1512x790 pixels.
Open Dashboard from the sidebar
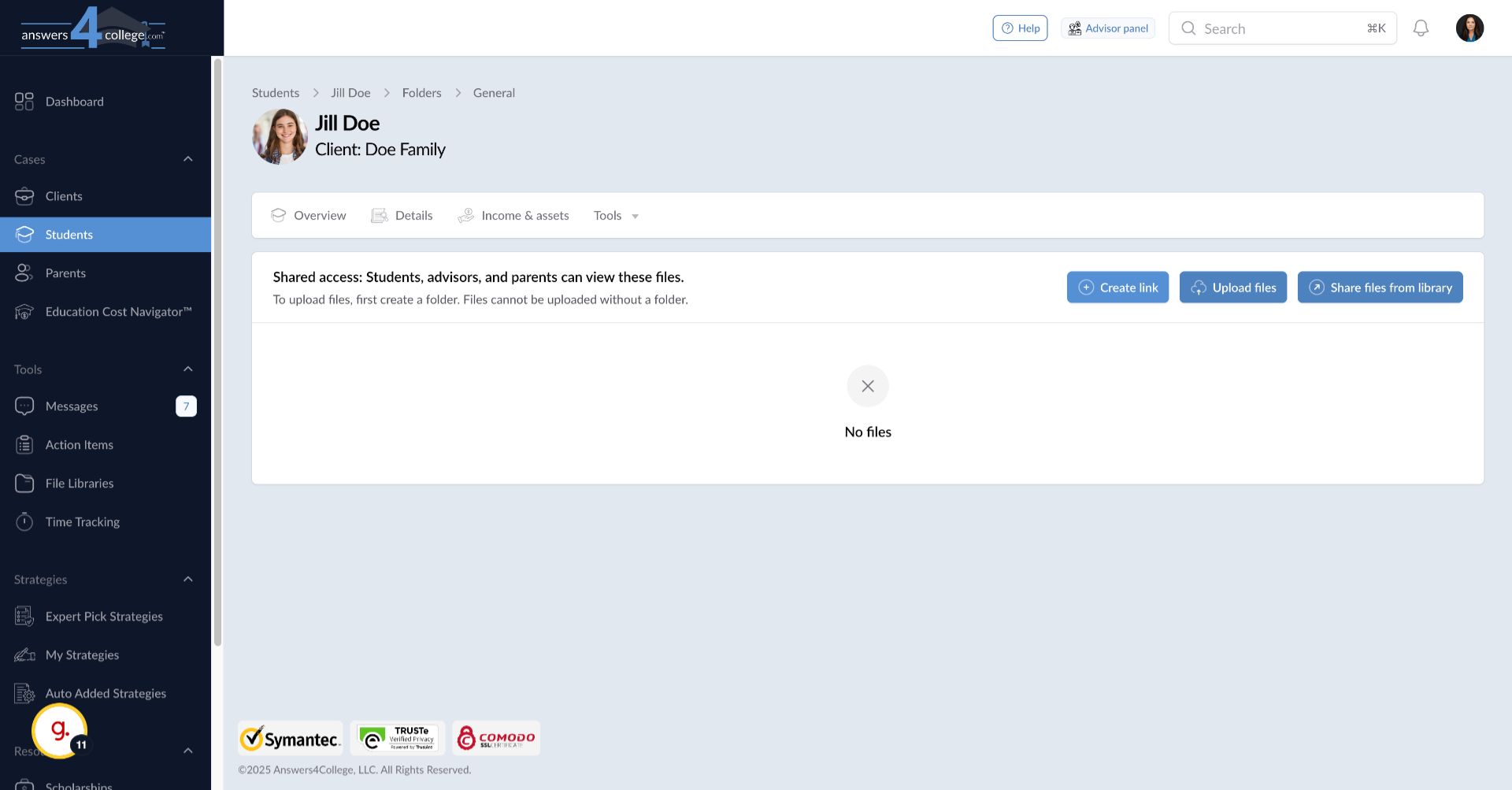(x=106, y=102)
